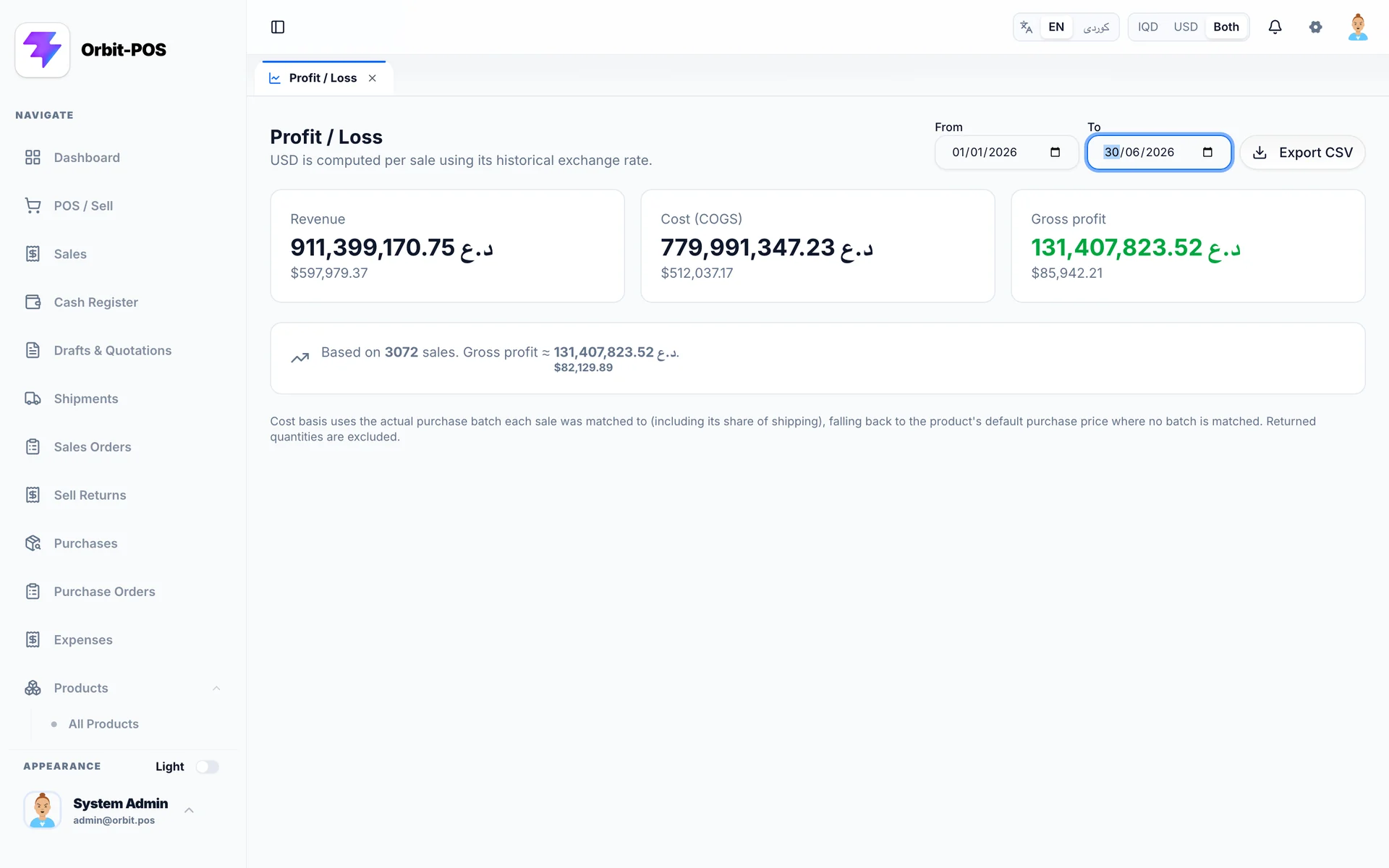The image size is (1389, 868).
Task: Open the user avatar menu in the header
Action: [x=1358, y=27]
